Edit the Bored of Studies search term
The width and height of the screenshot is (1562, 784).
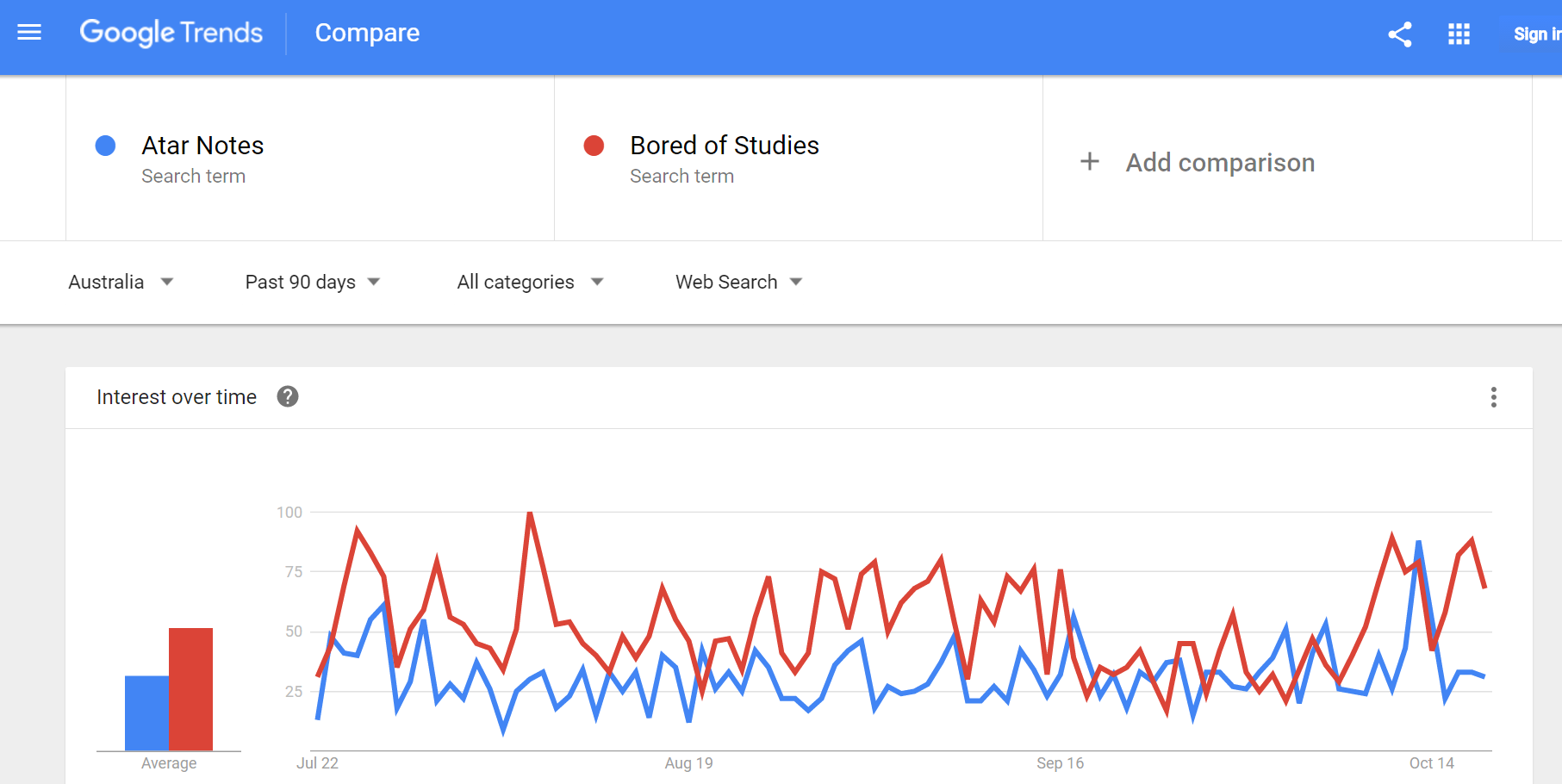[x=724, y=146]
